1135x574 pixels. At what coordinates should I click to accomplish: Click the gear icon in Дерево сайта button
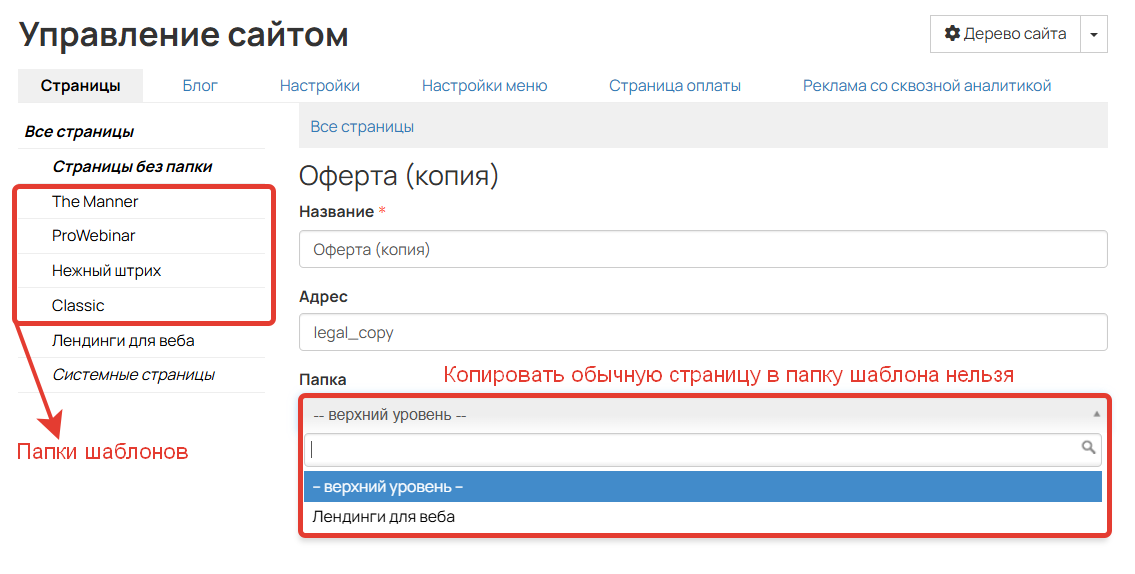click(x=952, y=33)
